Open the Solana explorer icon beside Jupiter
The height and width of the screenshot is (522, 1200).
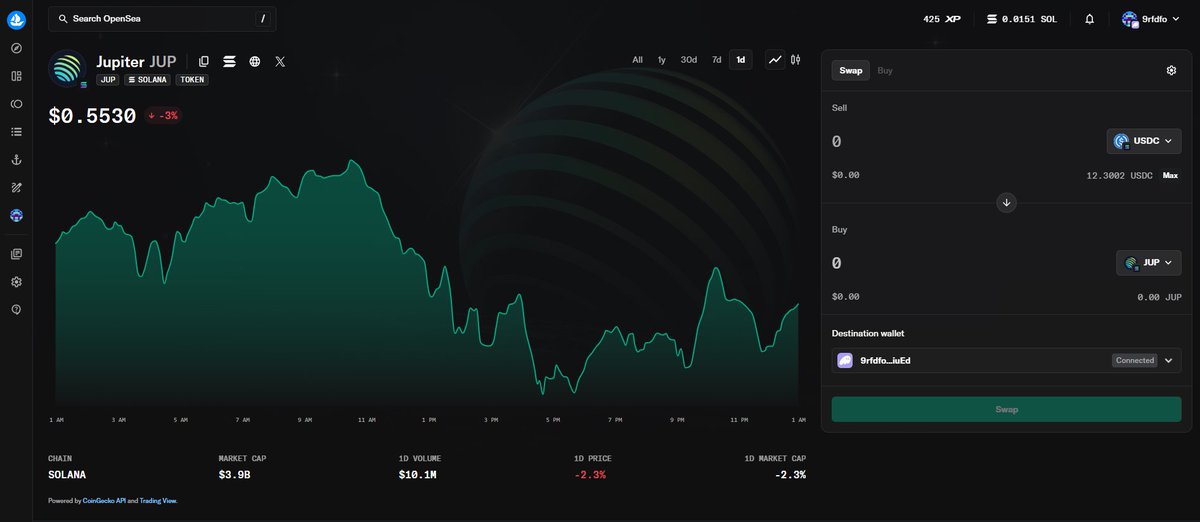[229, 62]
